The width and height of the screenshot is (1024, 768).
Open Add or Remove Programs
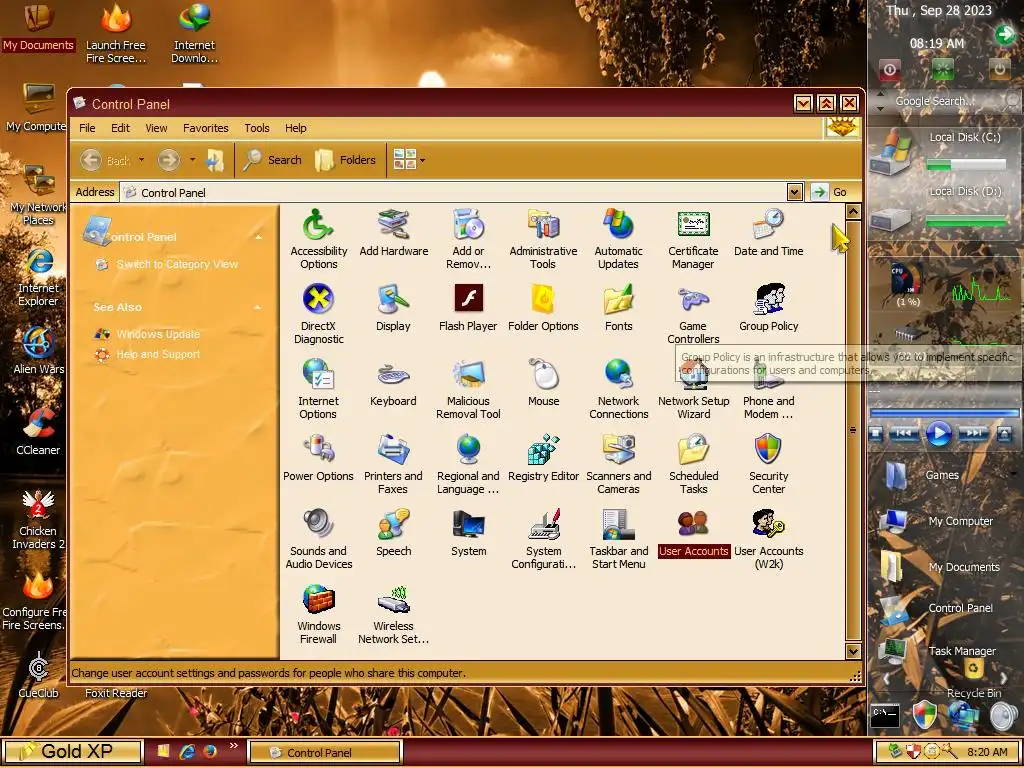468,239
